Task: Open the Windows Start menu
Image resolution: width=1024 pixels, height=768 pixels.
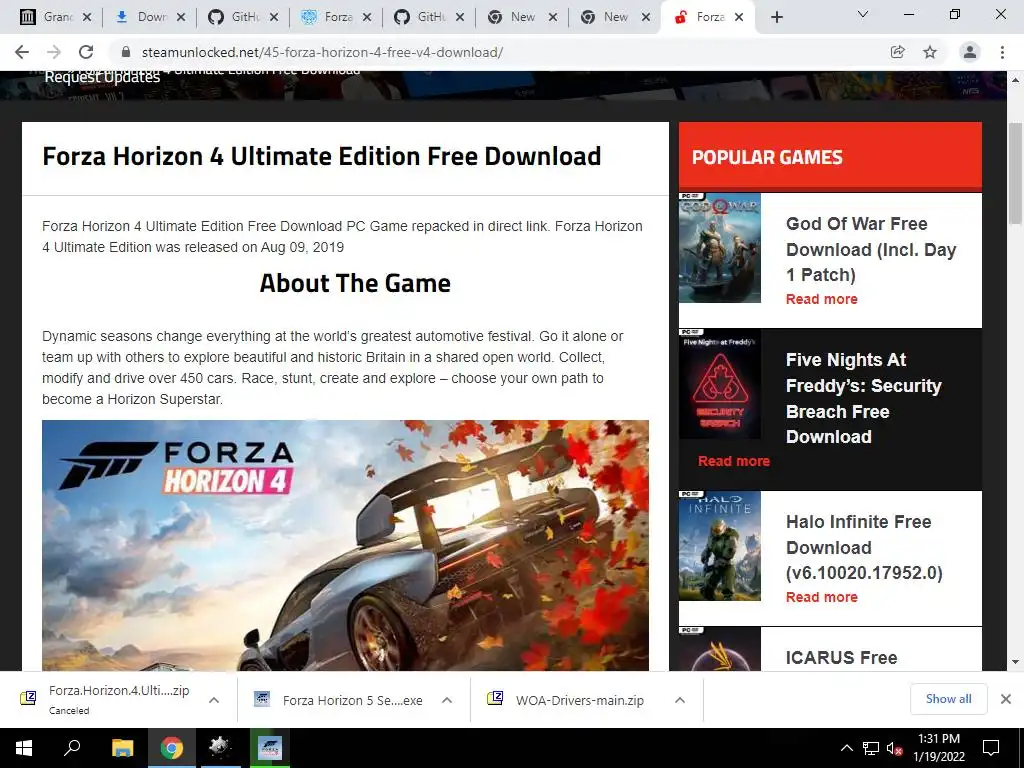Action: point(24,748)
